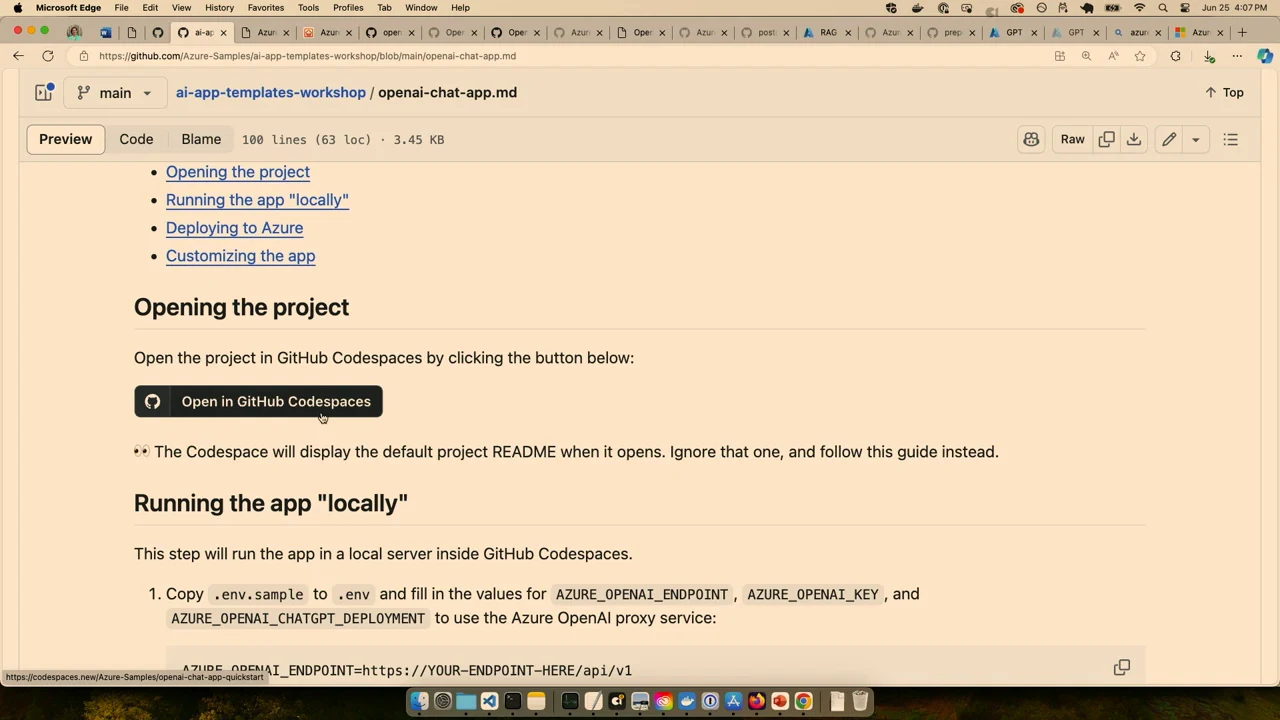Open the downloads icon in toolbar
1280x720 pixels.
[1208, 56]
